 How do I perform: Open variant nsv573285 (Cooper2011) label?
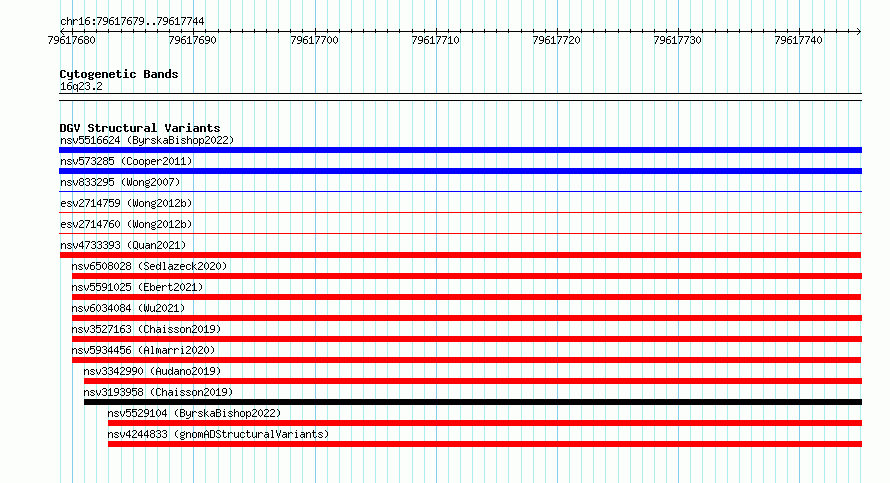pos(126,161)
